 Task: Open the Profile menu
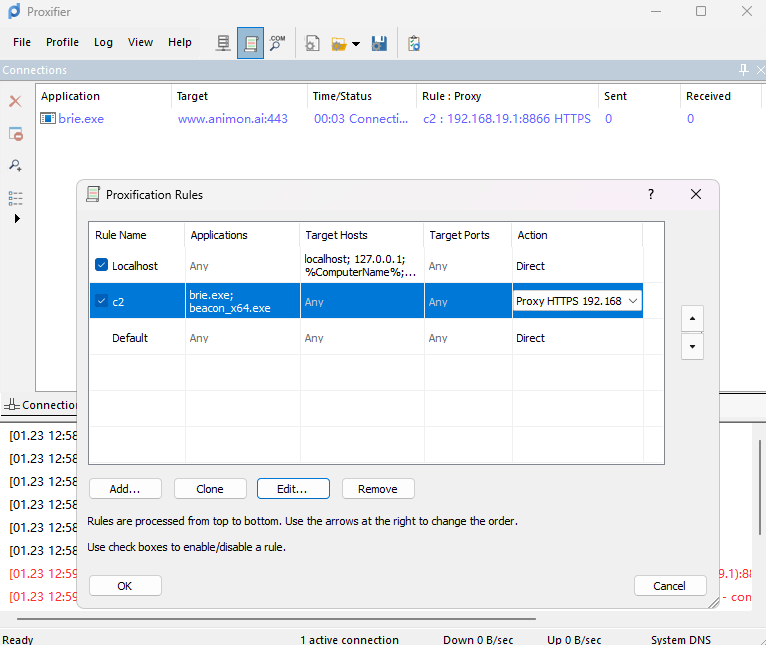(62, 42)
